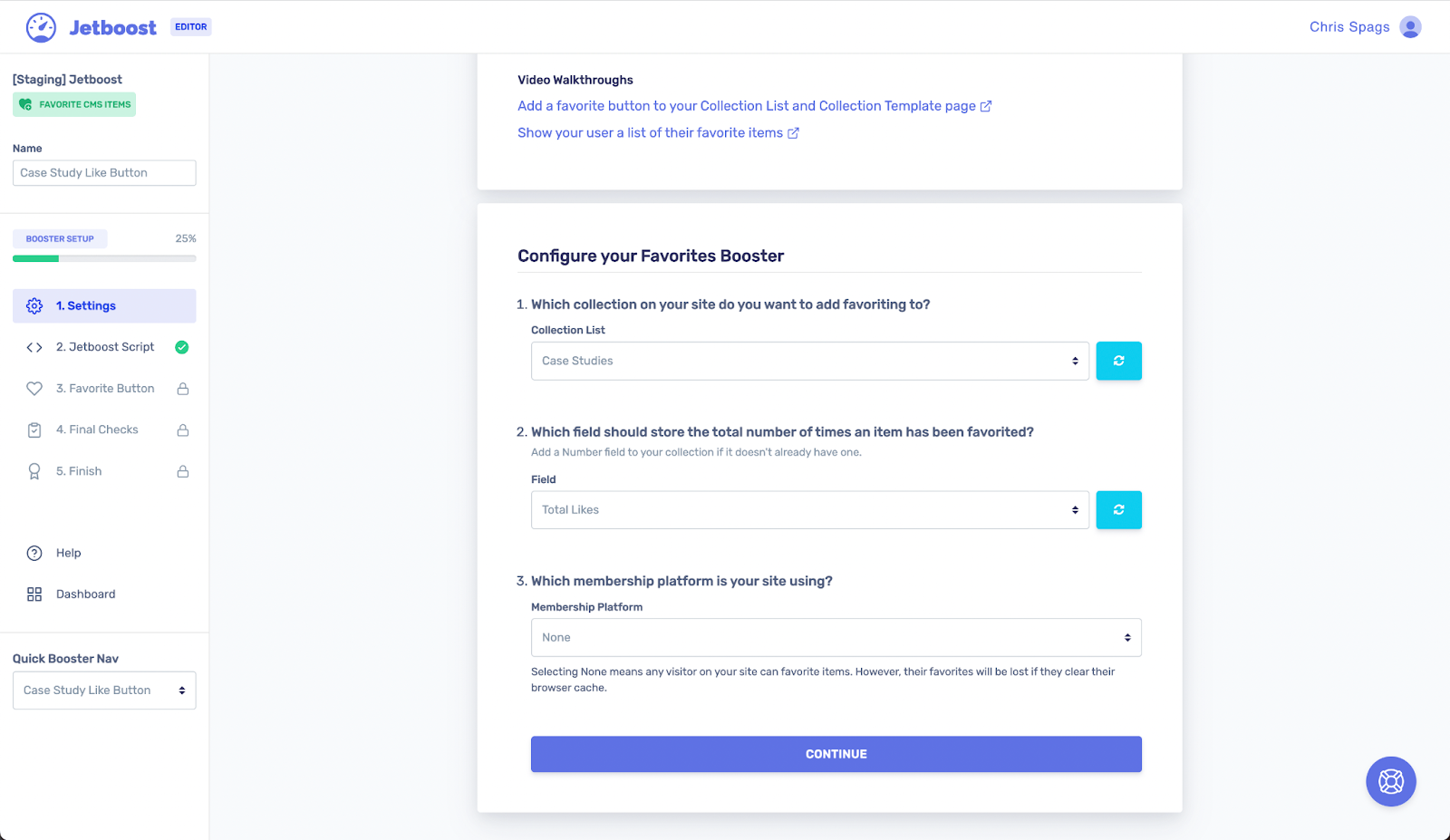This screenshot has width=1450, height=840.
Task: Open the support chat bubble icon
Action: pyautogui.click(x=1390, y=780)
